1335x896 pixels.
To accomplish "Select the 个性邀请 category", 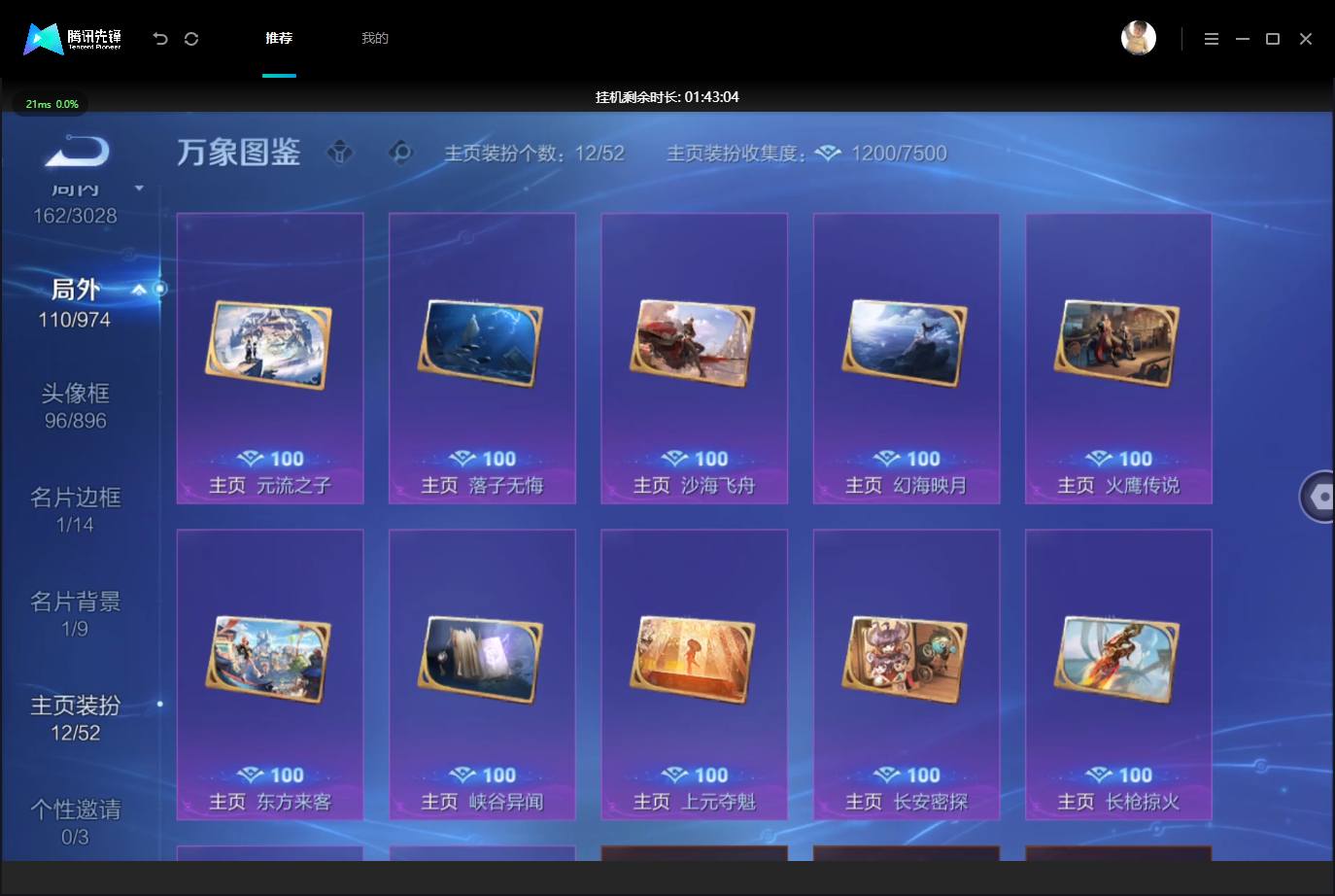I will tap(75, 822).
